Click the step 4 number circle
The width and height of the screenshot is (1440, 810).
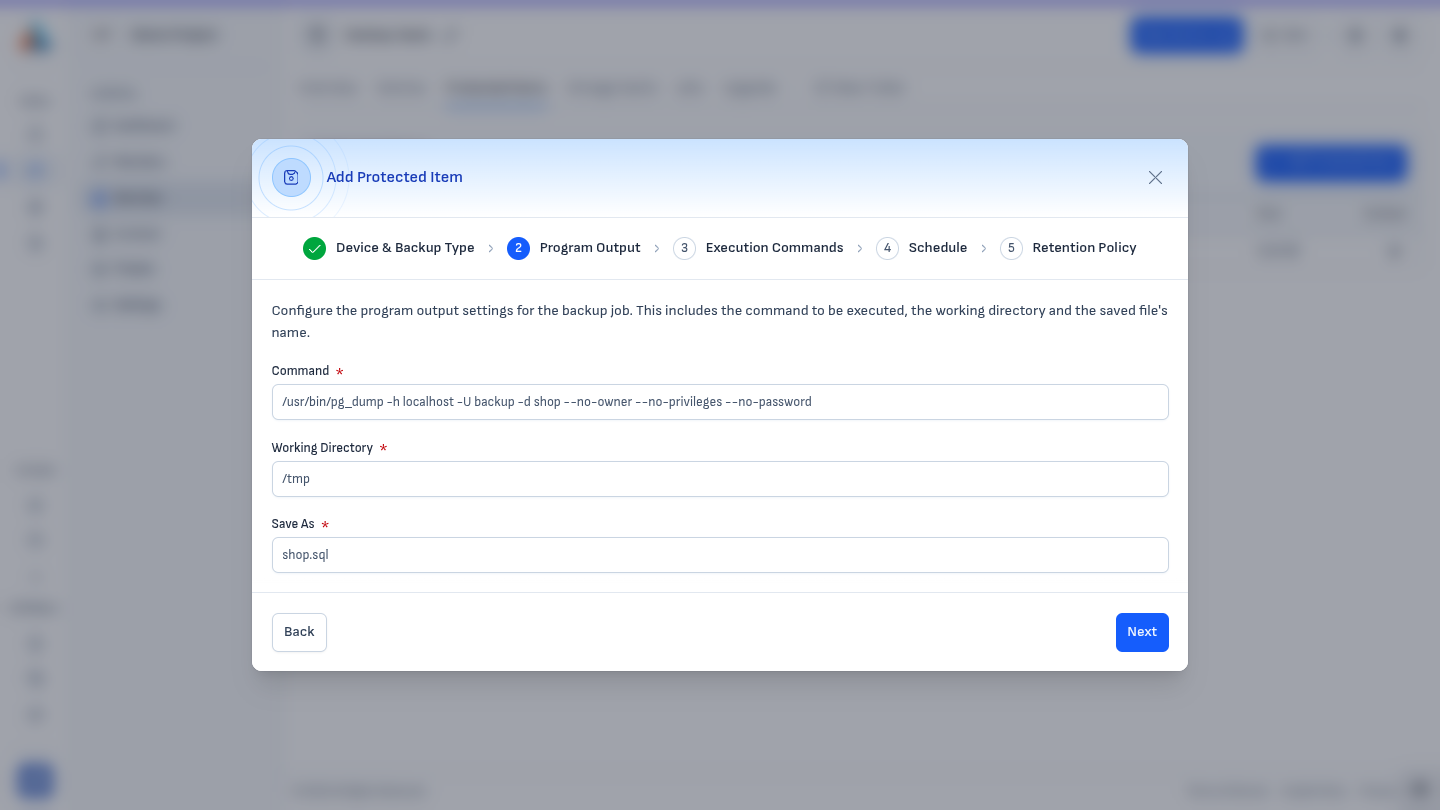pyautogui.click(x=887, y=248)
